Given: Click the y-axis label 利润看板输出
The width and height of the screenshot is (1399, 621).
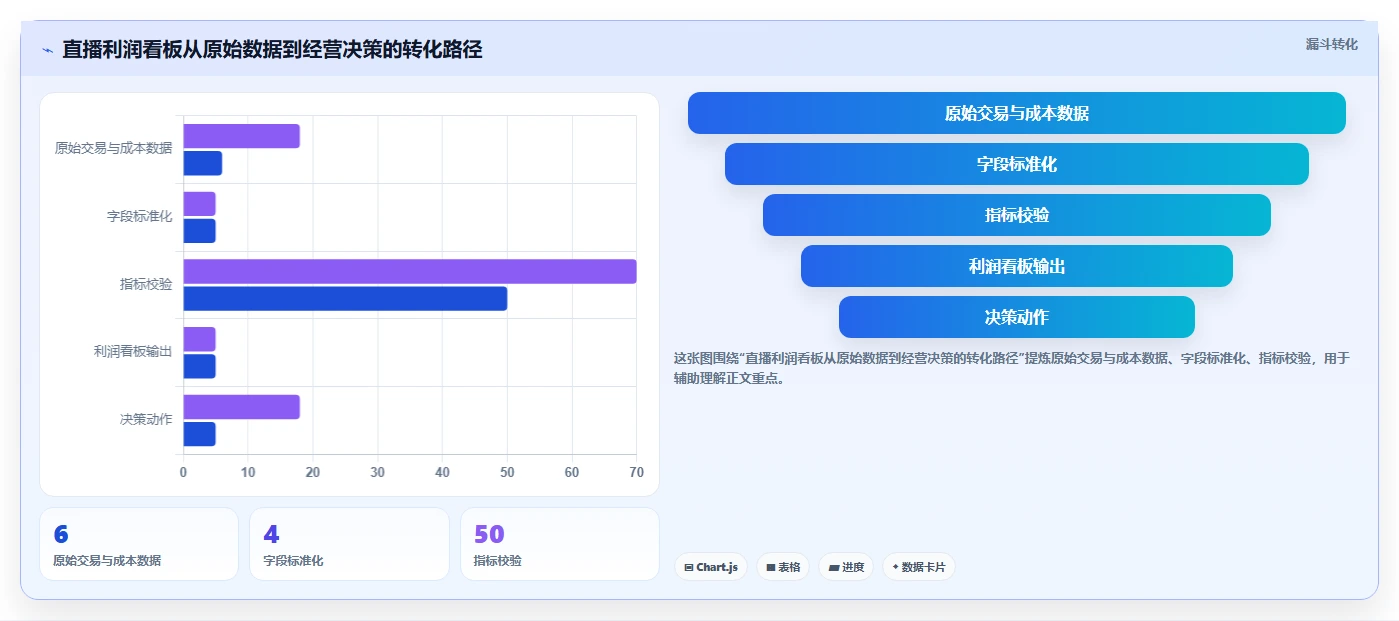Looking at the screenshot, I should [133, 352].
